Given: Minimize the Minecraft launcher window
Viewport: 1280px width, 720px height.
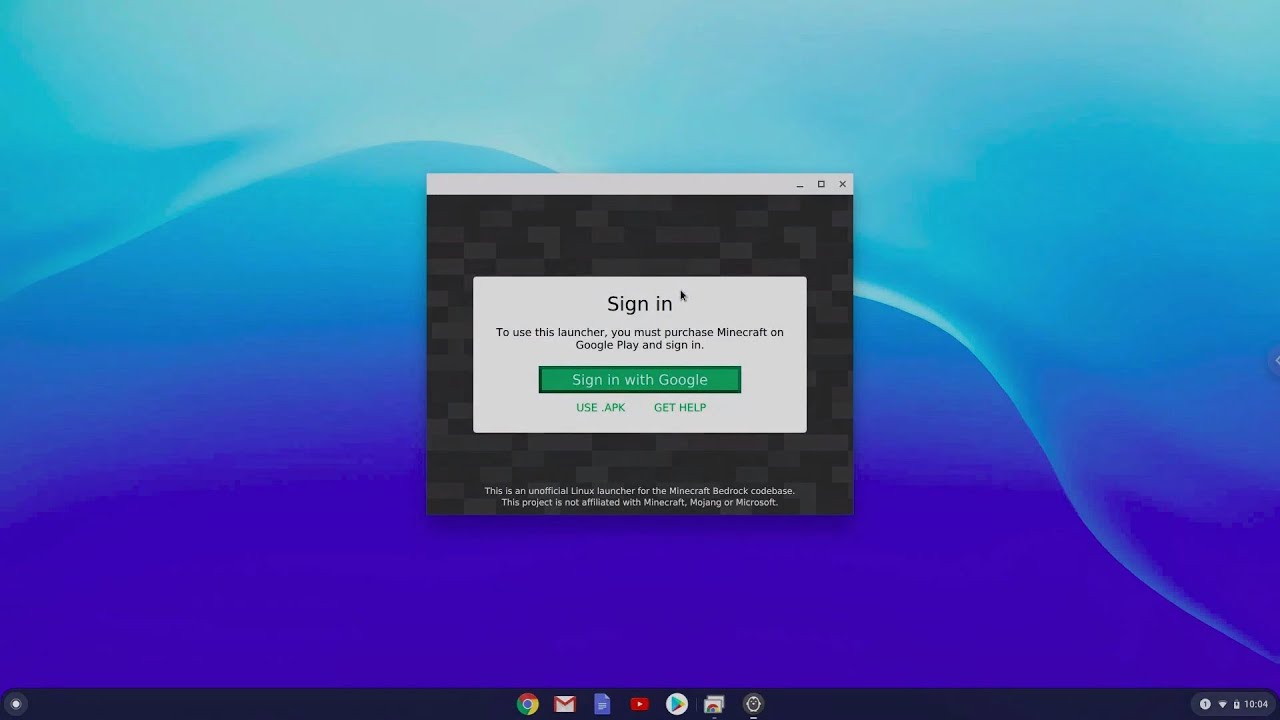Looking at the screenshot, I should point(800,184).
